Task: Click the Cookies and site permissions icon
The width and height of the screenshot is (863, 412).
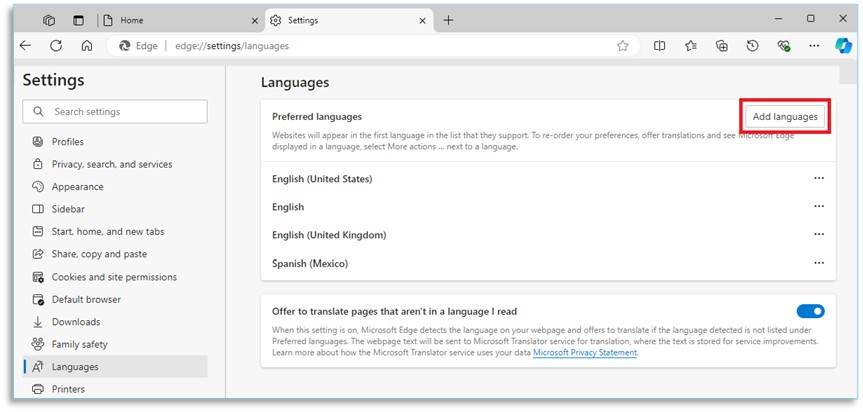Action: (37, 277)
